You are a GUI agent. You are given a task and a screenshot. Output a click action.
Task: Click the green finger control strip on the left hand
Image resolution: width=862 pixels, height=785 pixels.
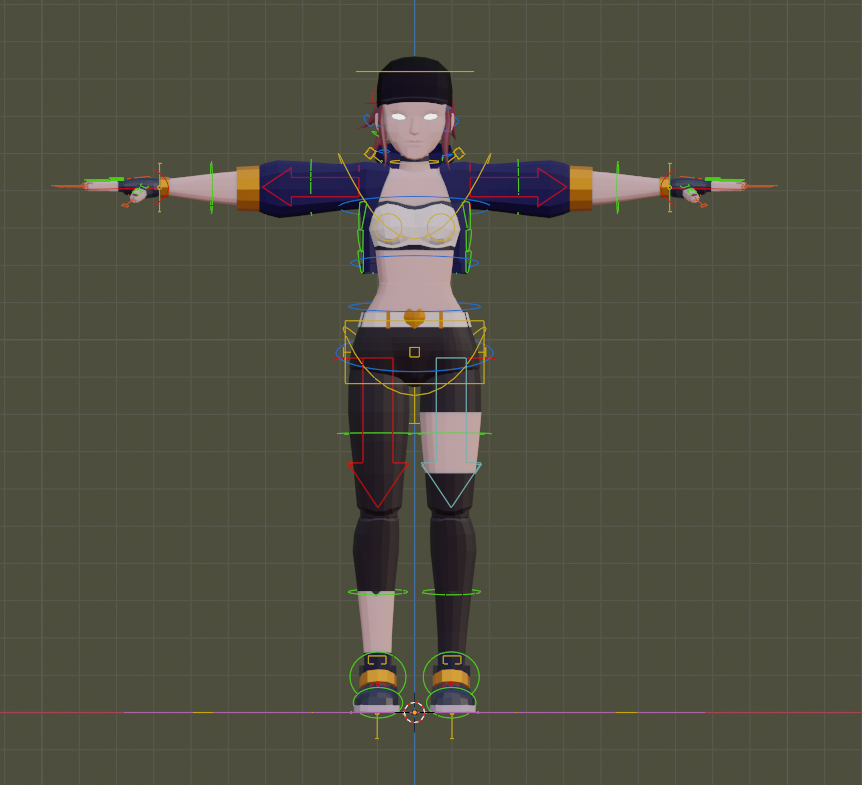point(104,179)
